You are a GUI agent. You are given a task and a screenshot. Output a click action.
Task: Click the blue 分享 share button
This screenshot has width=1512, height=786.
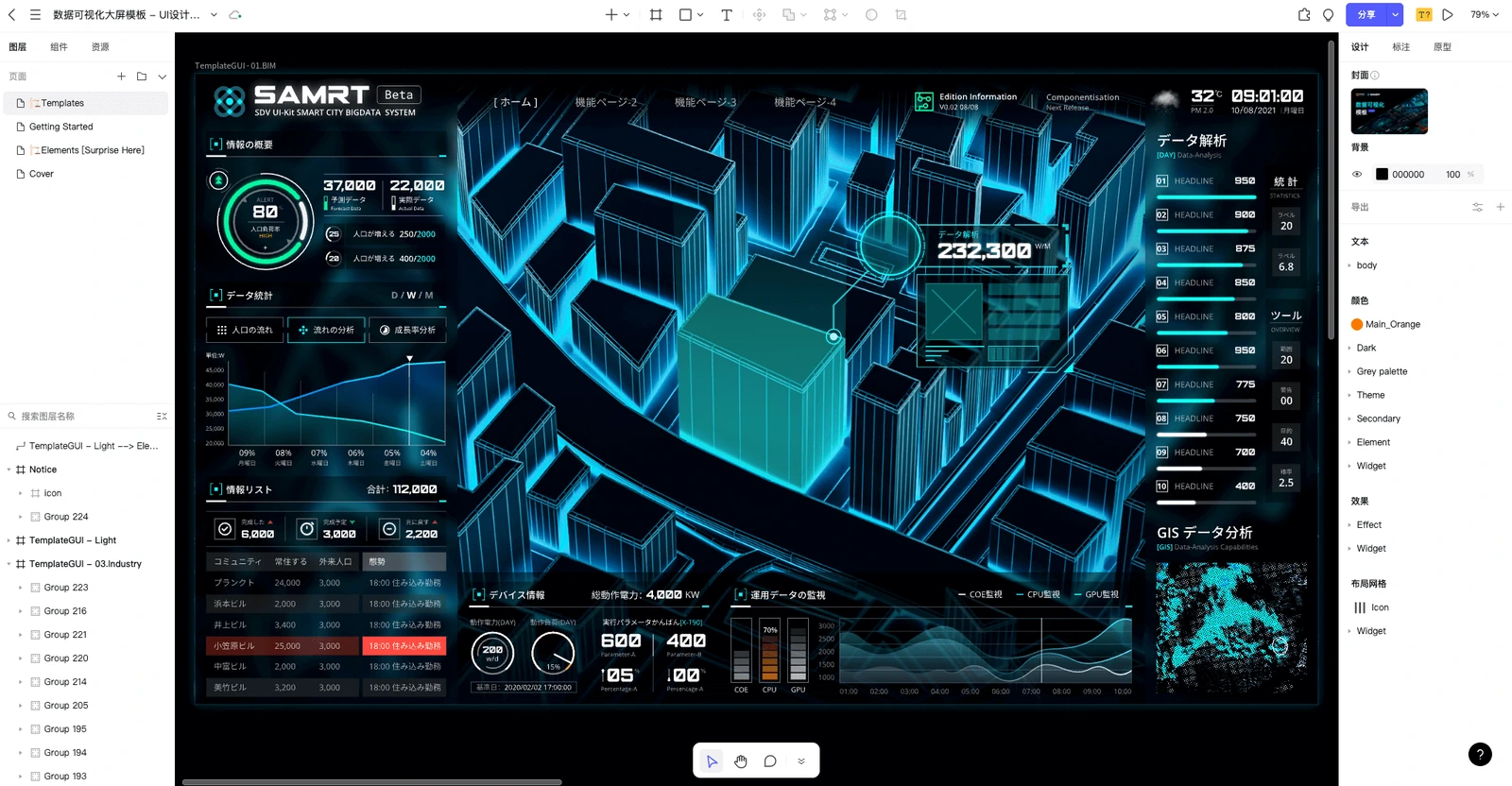click(x=1366, y=15)
